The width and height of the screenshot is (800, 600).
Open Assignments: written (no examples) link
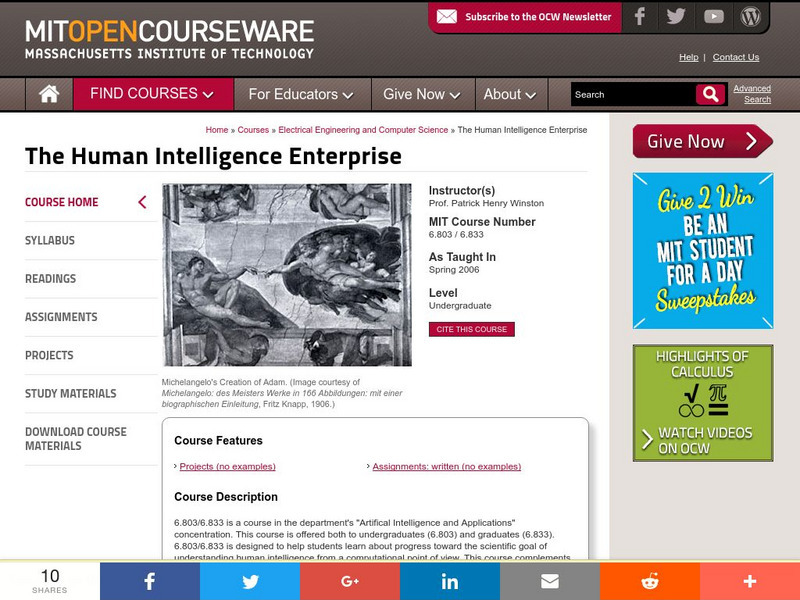(x=446, y=466)
